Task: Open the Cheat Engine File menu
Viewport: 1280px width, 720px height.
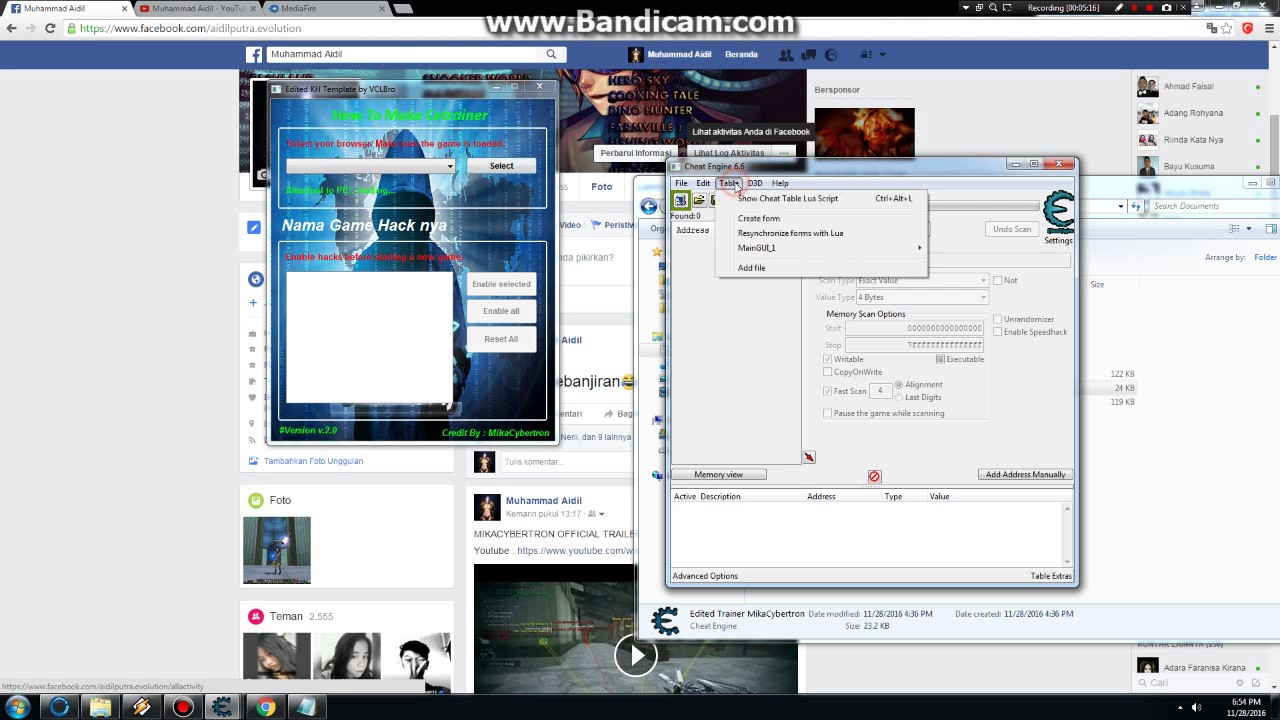Action: coord(681,183)
